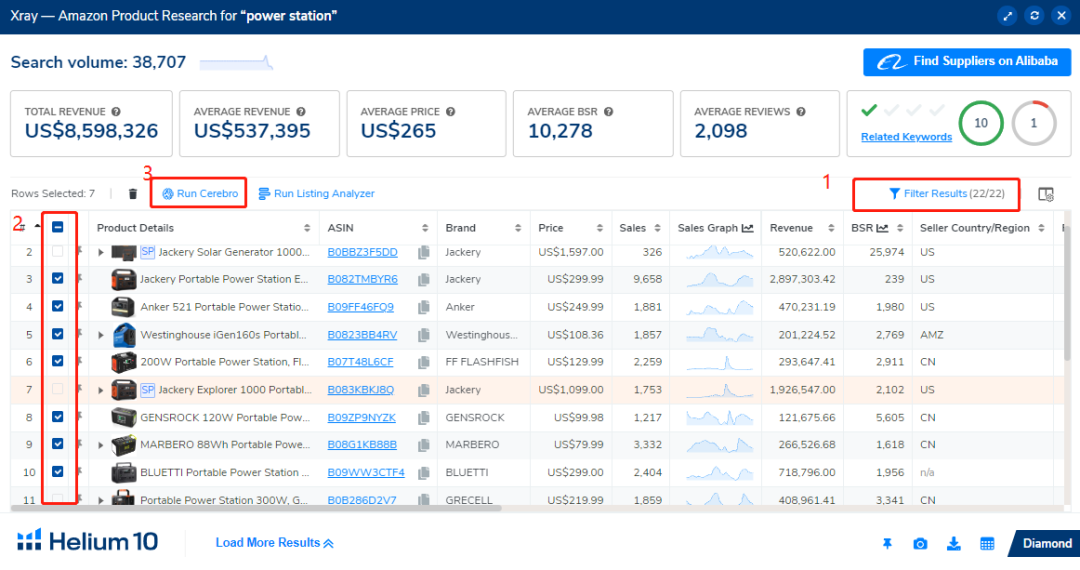The height and width of the screenshot is (570, 1080).
Task: Open the Related Keywords link
Action: pyautogui.click(x=906, y=137)
